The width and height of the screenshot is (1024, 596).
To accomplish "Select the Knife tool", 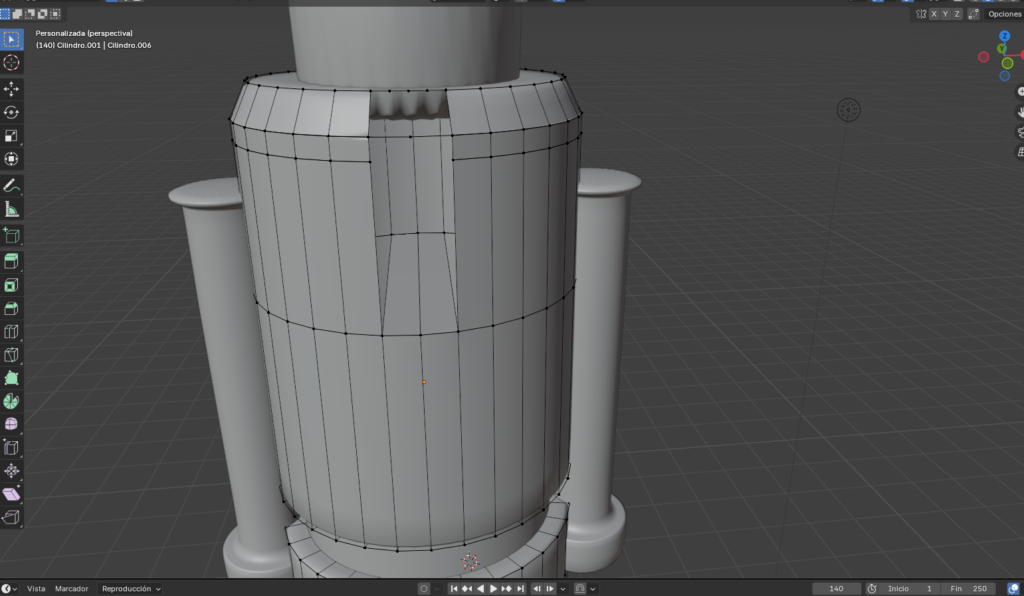I will (12, 355).
